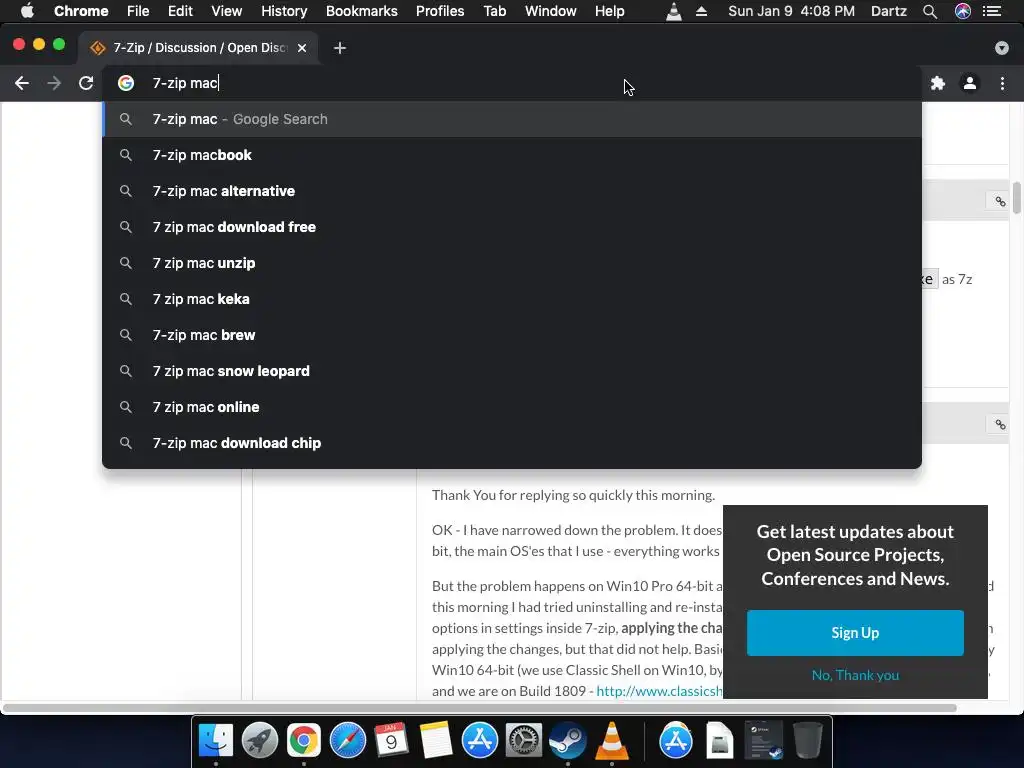Open Notification Center list icon
Viewport: 1024px width, 768px height.
point(992,11)
